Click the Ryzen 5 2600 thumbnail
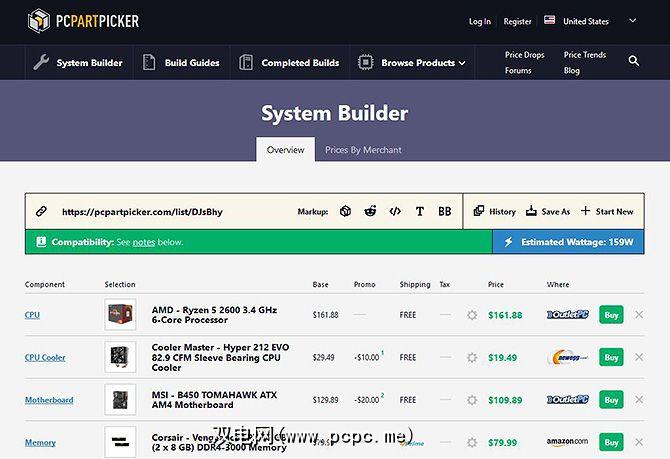Viewport: 670px width, 459px height. pos(120,315)
